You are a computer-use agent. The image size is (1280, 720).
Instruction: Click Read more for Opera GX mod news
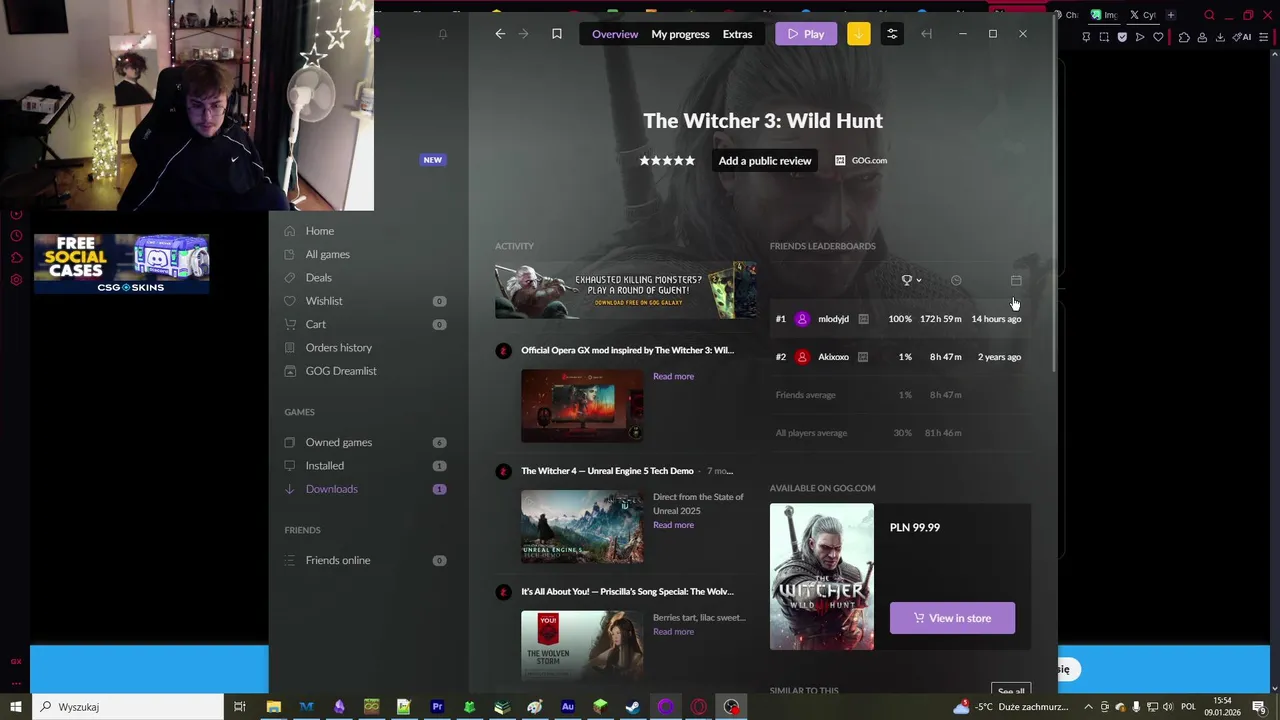pyautogui.click(x=673, y=376)
